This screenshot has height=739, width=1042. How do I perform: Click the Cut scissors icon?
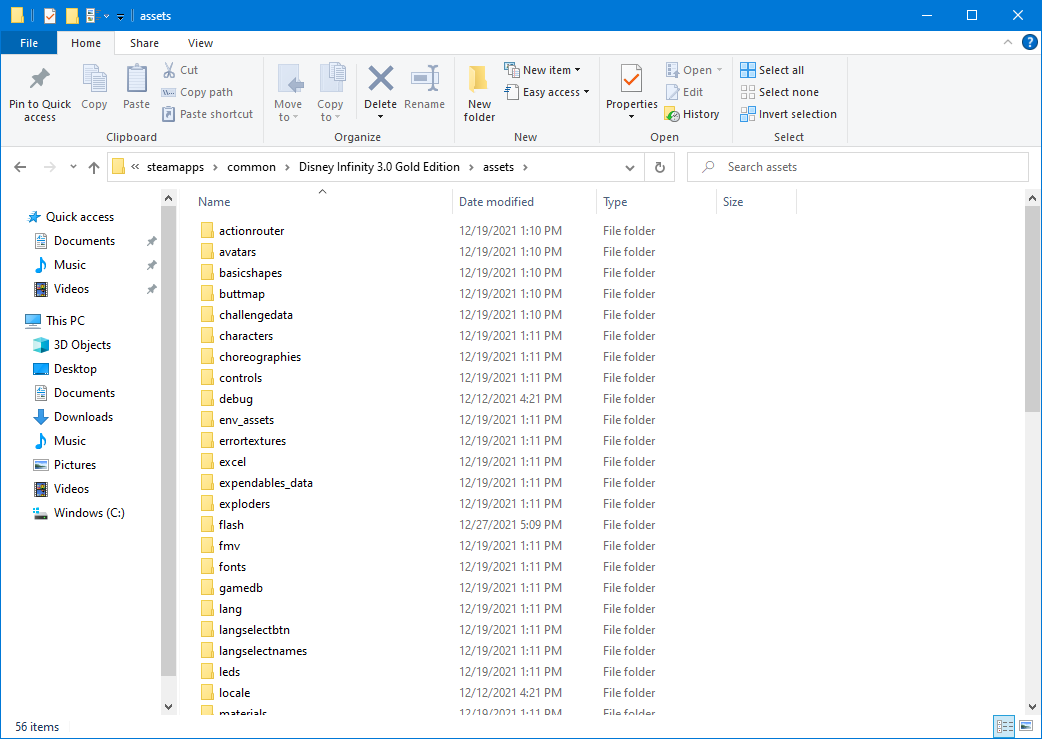pos(169,70)
